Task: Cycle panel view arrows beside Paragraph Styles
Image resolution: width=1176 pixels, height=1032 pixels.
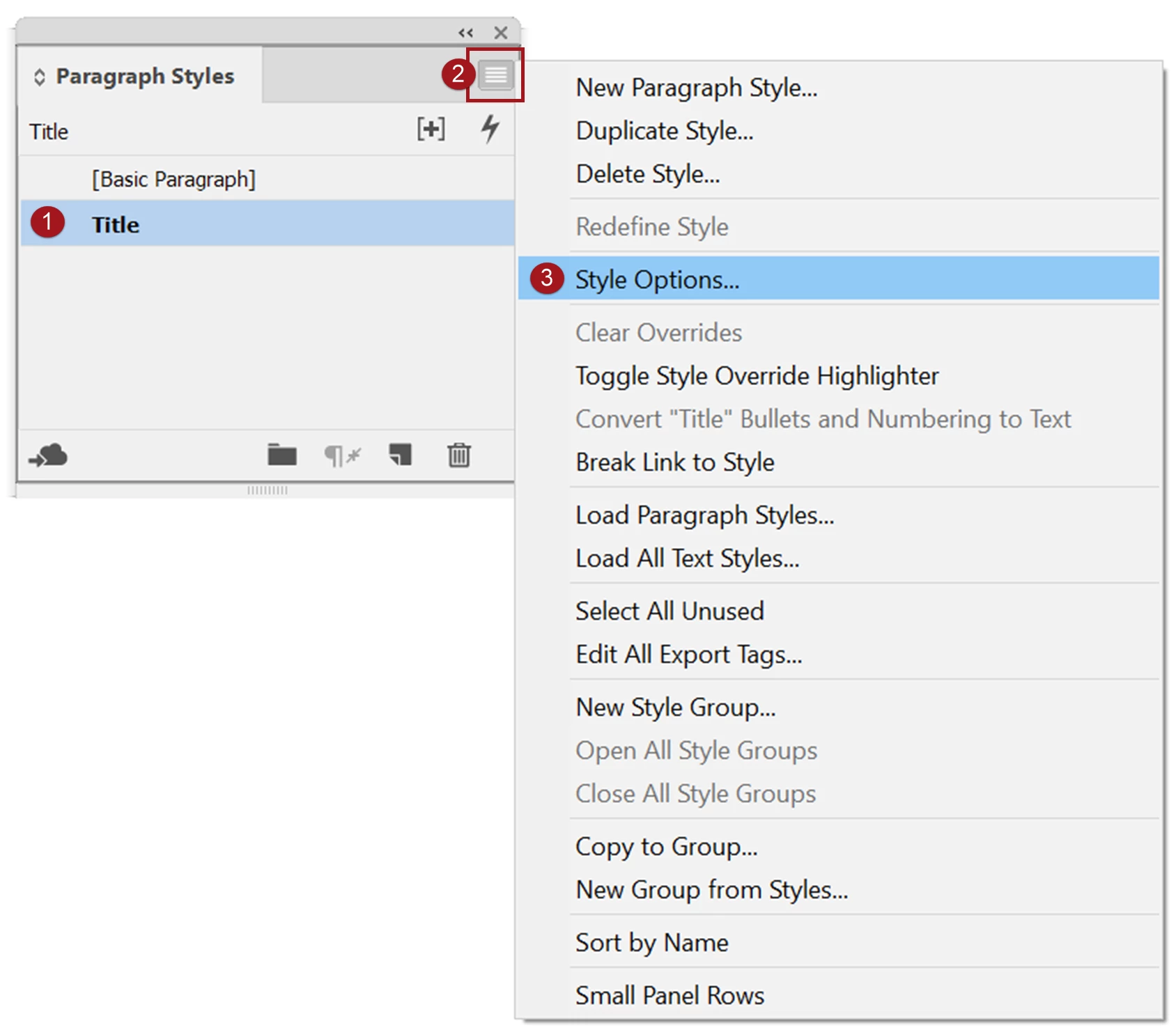Action: [40, 77]
